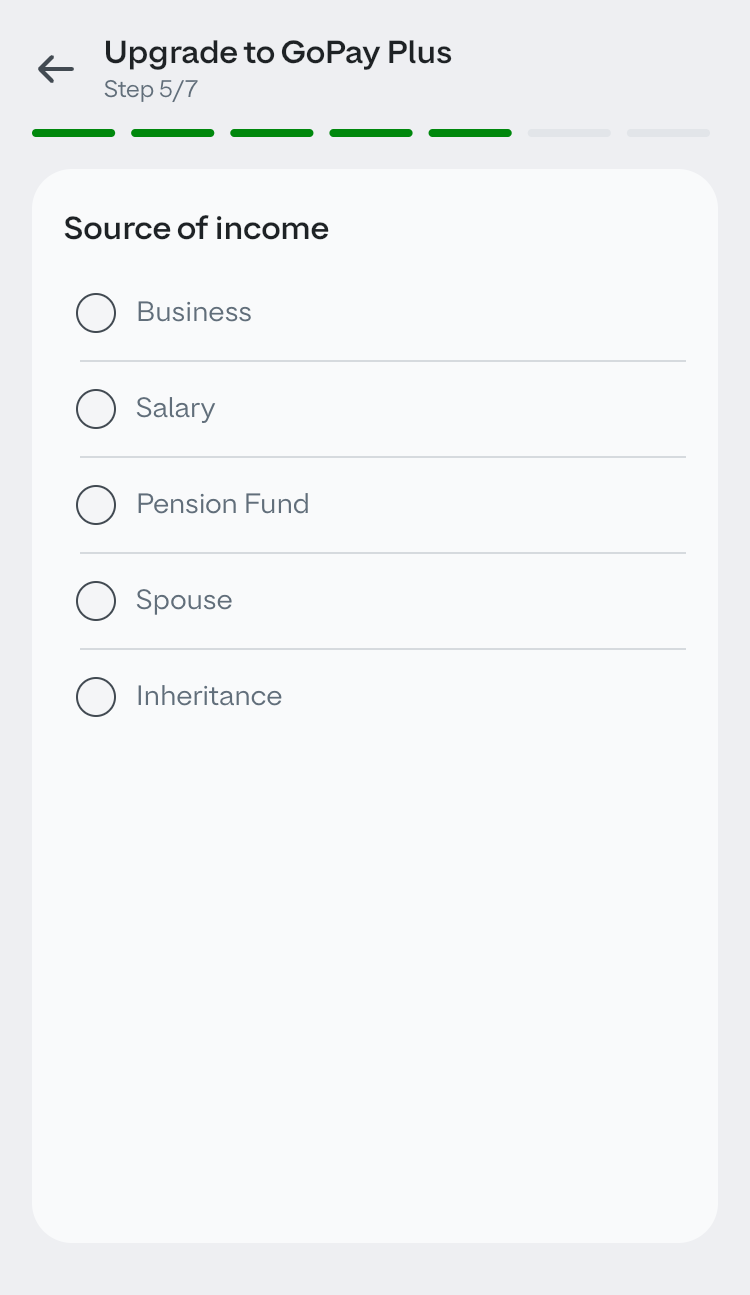Go back using the left arrow icon
The width and height of the screenshot is (750, 1295).
56,69
